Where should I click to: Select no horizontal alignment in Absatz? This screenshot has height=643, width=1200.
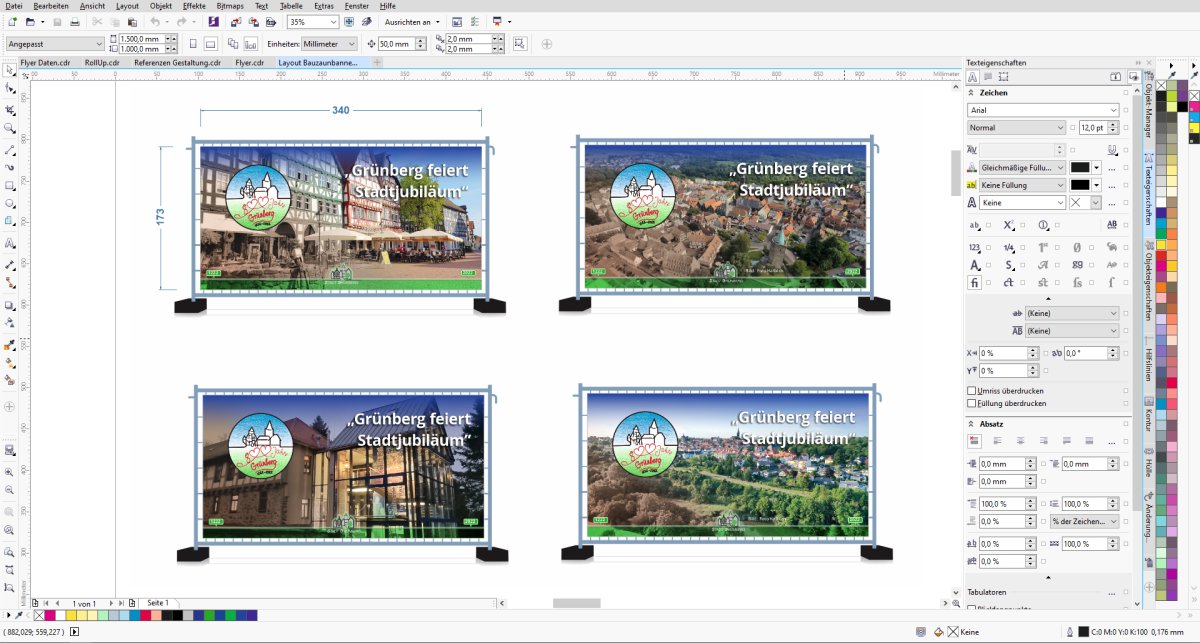pyautogui.click(x=975, y=440)
